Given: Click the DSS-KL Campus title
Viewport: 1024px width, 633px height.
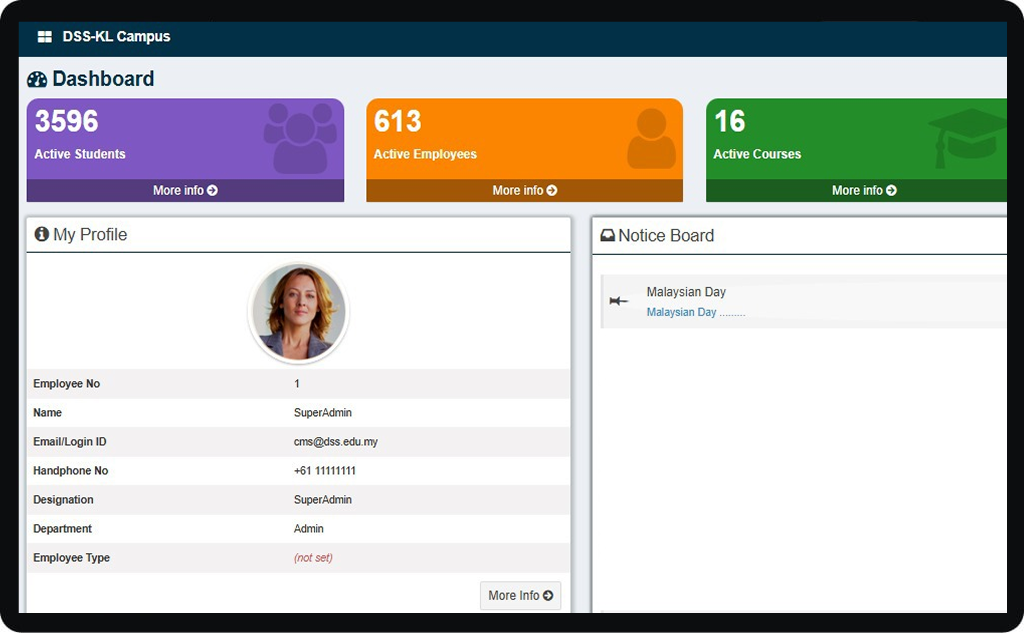Looking at the screenshot, I should coord(116,37).
